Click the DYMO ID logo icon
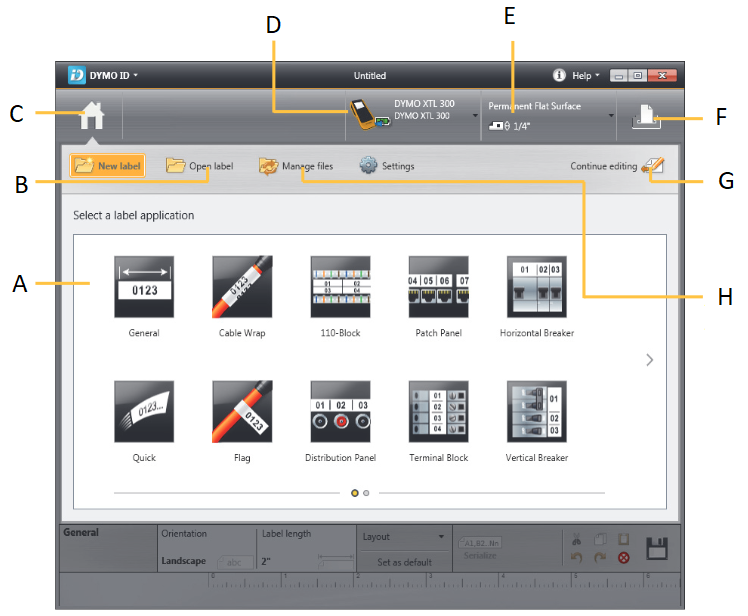748x616 pixels. (x=77, y=75)
